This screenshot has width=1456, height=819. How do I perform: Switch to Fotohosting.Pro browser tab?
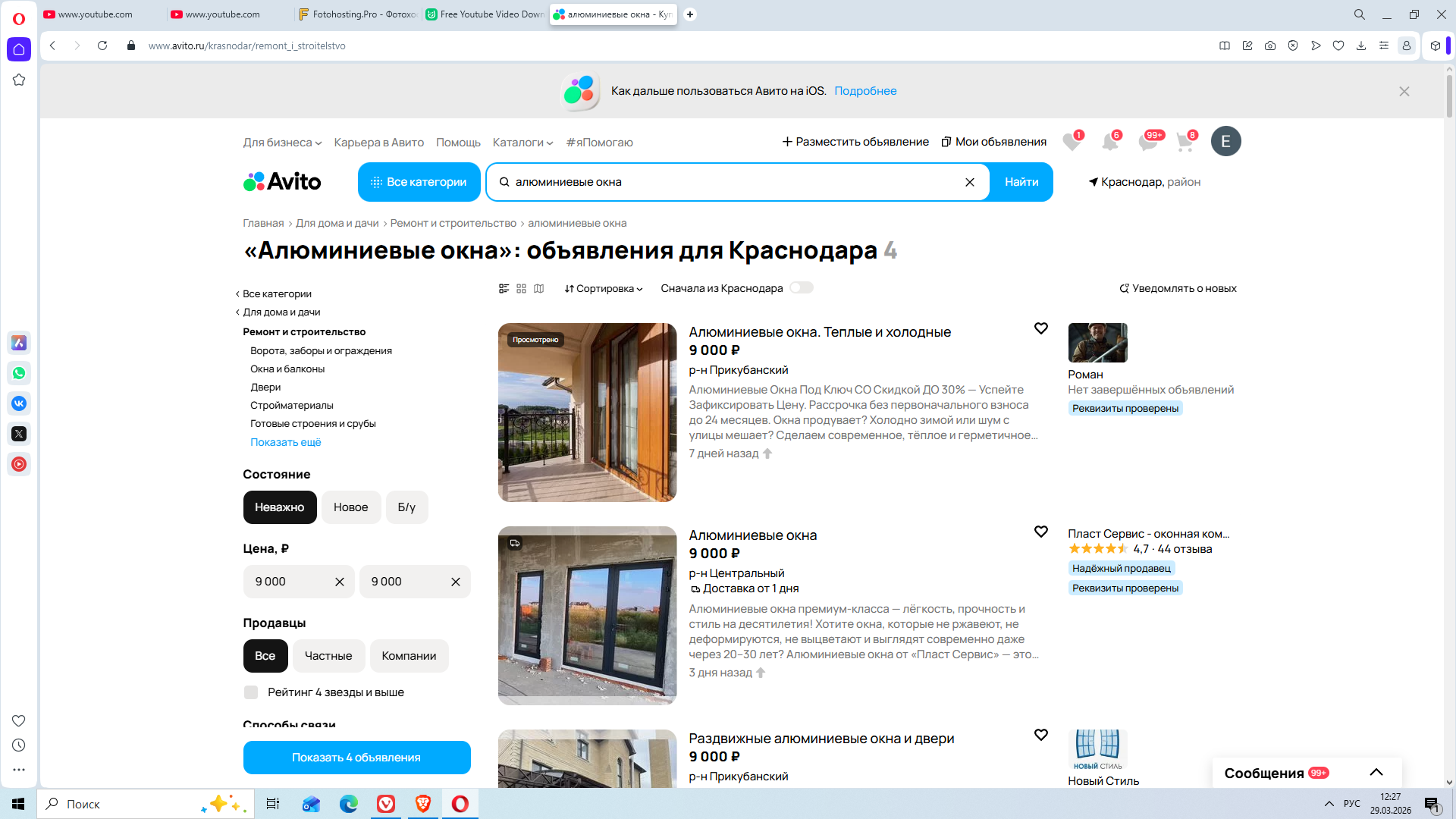(357, 14)
